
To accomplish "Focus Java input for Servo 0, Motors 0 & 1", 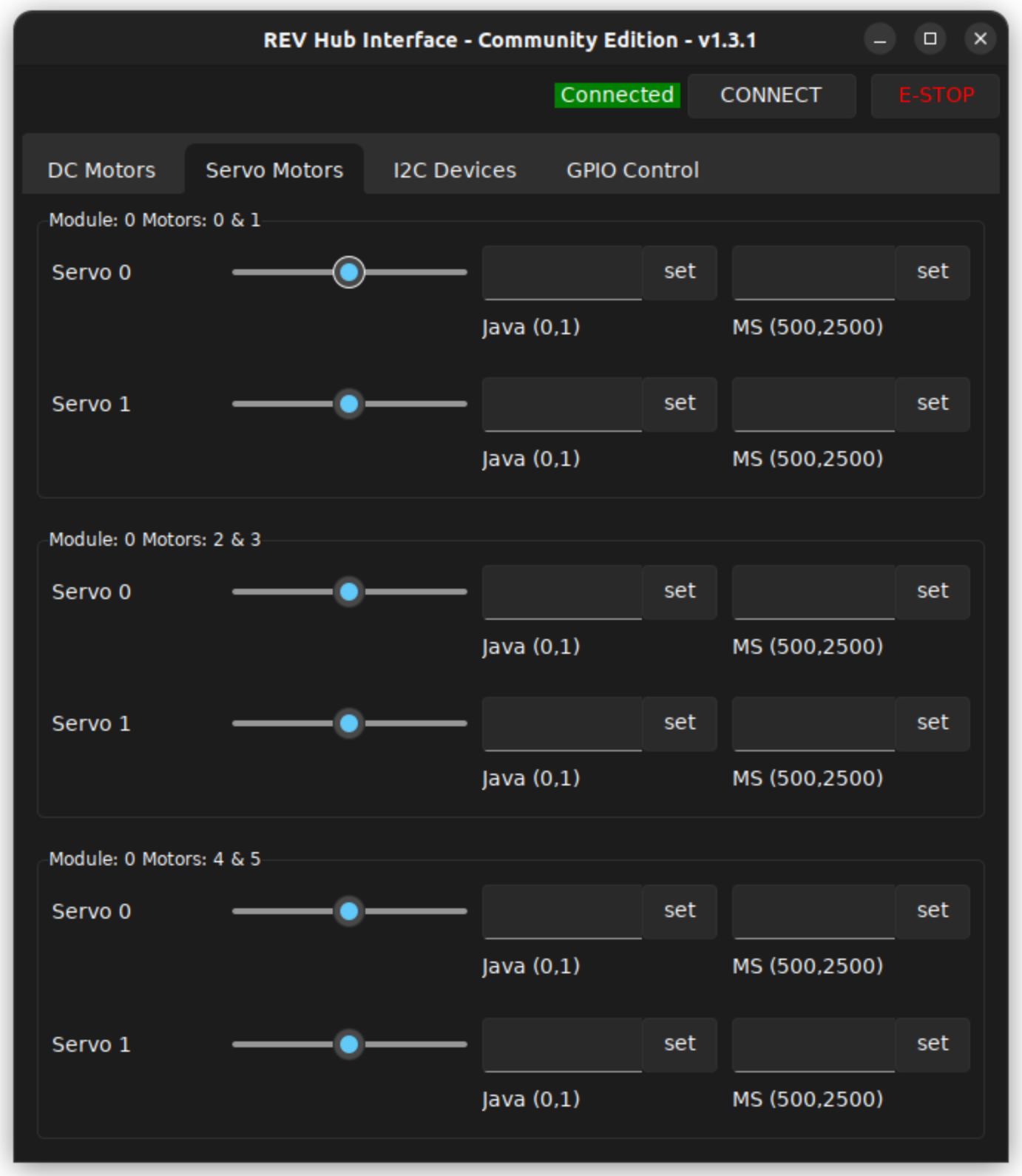I will [562, 273].
